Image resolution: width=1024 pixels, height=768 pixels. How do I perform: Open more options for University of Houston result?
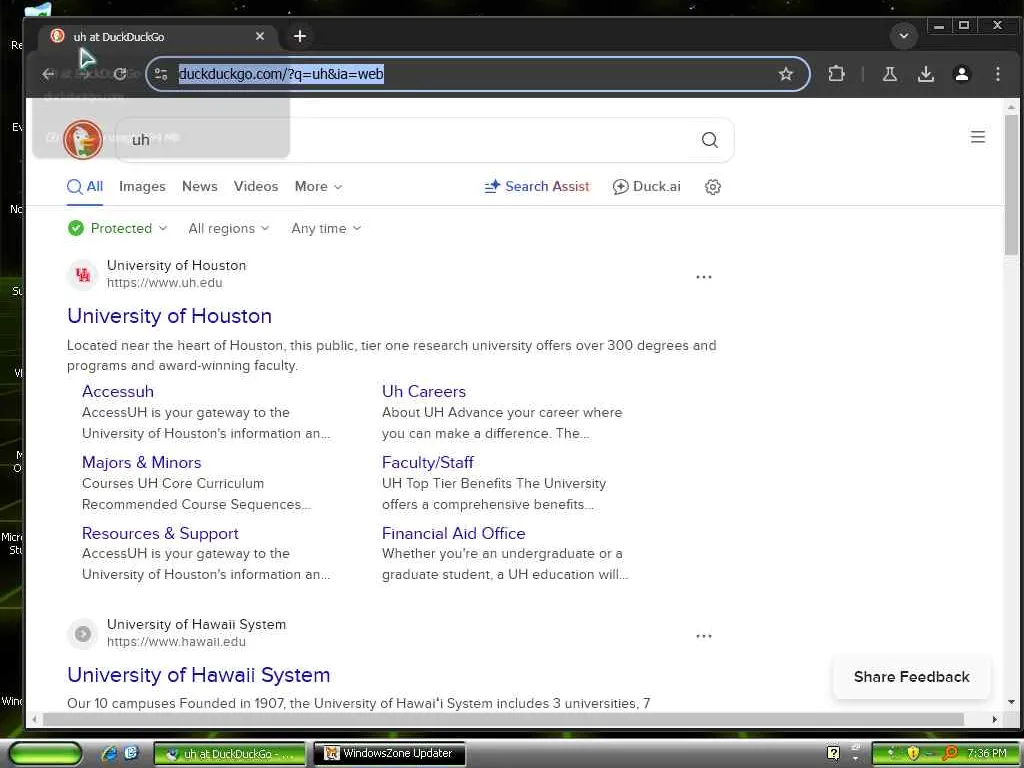(703, 277)
